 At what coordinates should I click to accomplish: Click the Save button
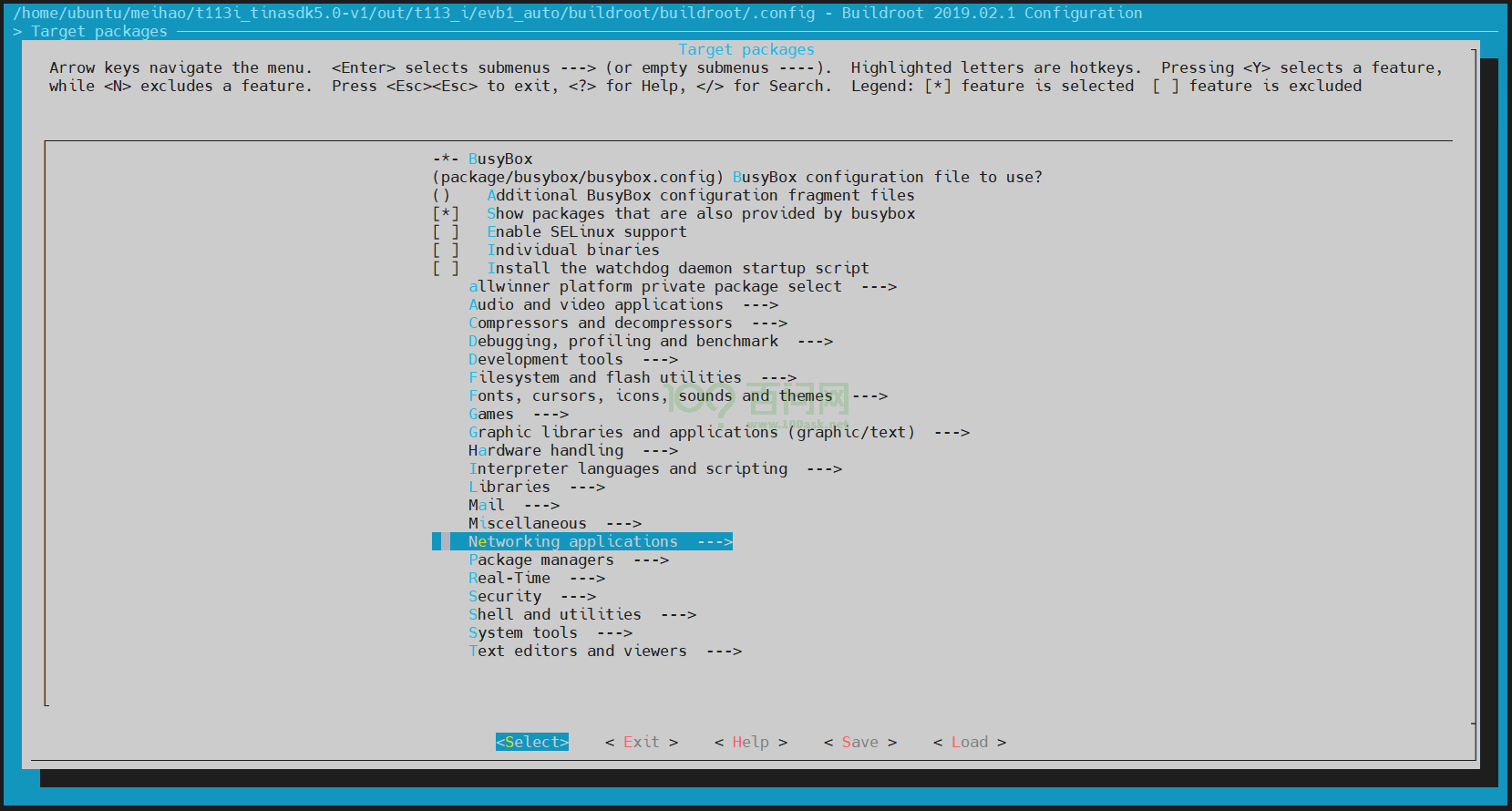[x=859, y=742]
